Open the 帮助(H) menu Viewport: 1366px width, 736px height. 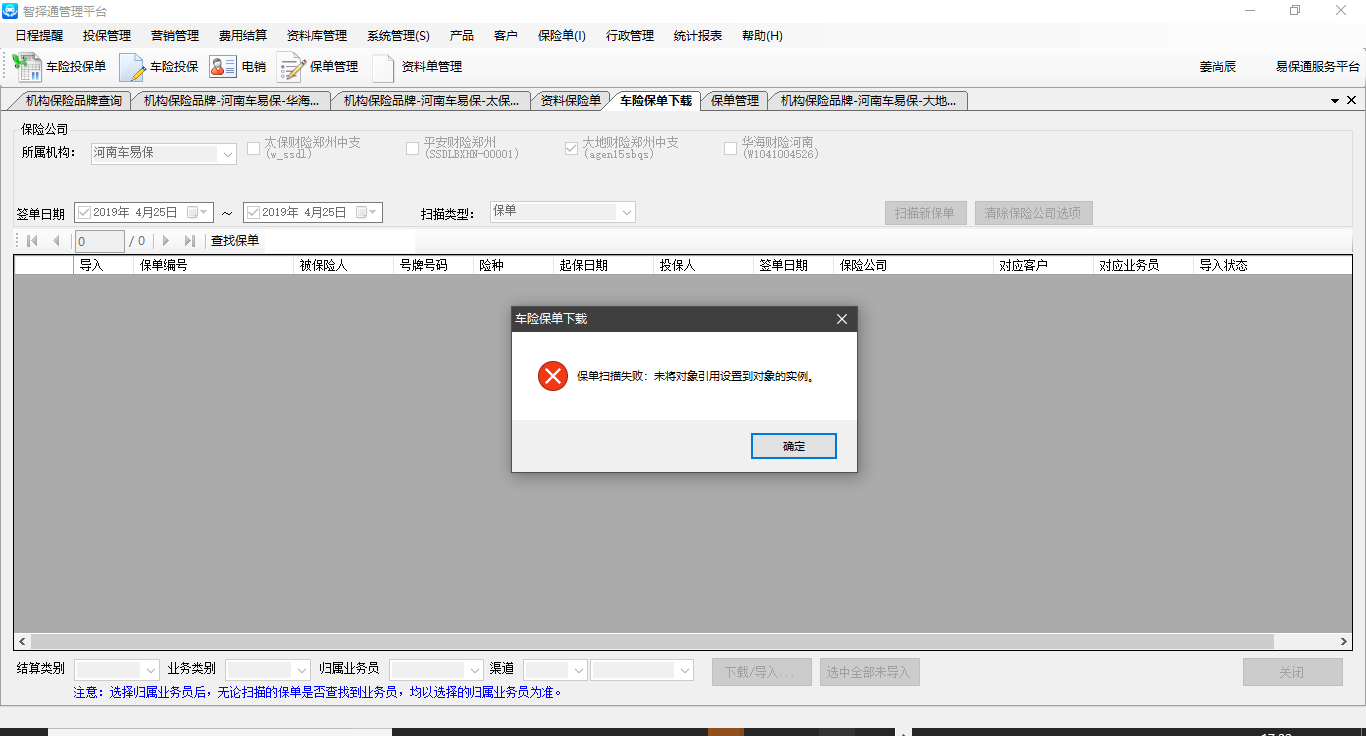[762, 36]
